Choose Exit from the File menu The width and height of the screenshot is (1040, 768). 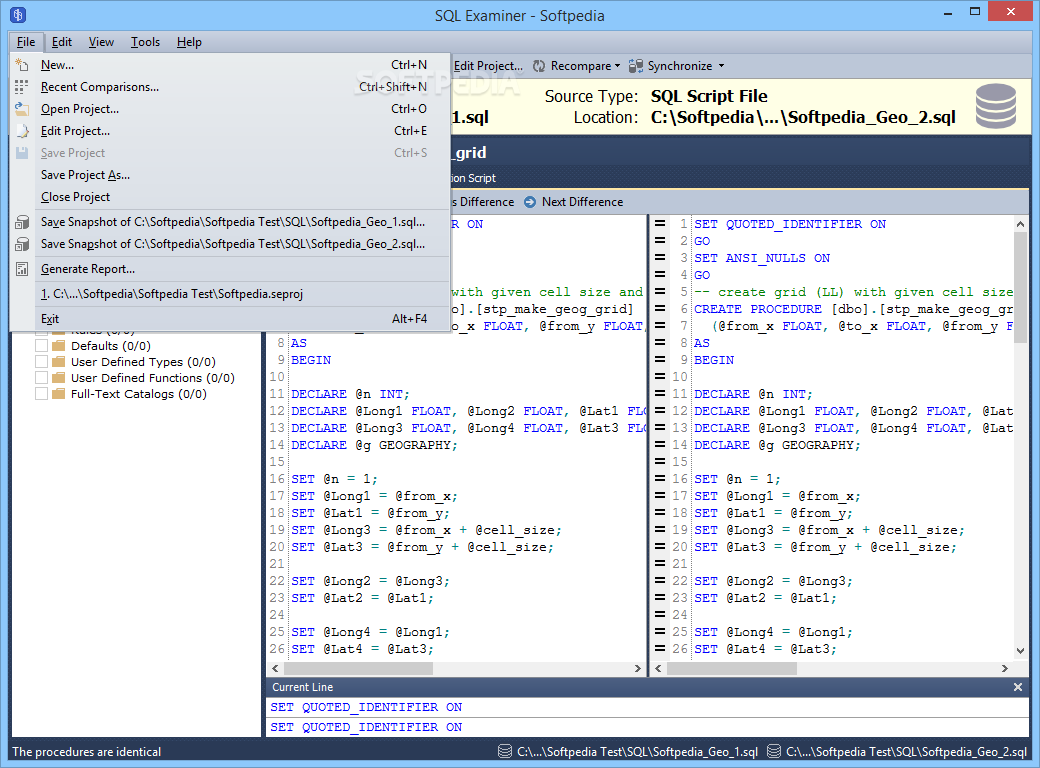click(230, 319)
